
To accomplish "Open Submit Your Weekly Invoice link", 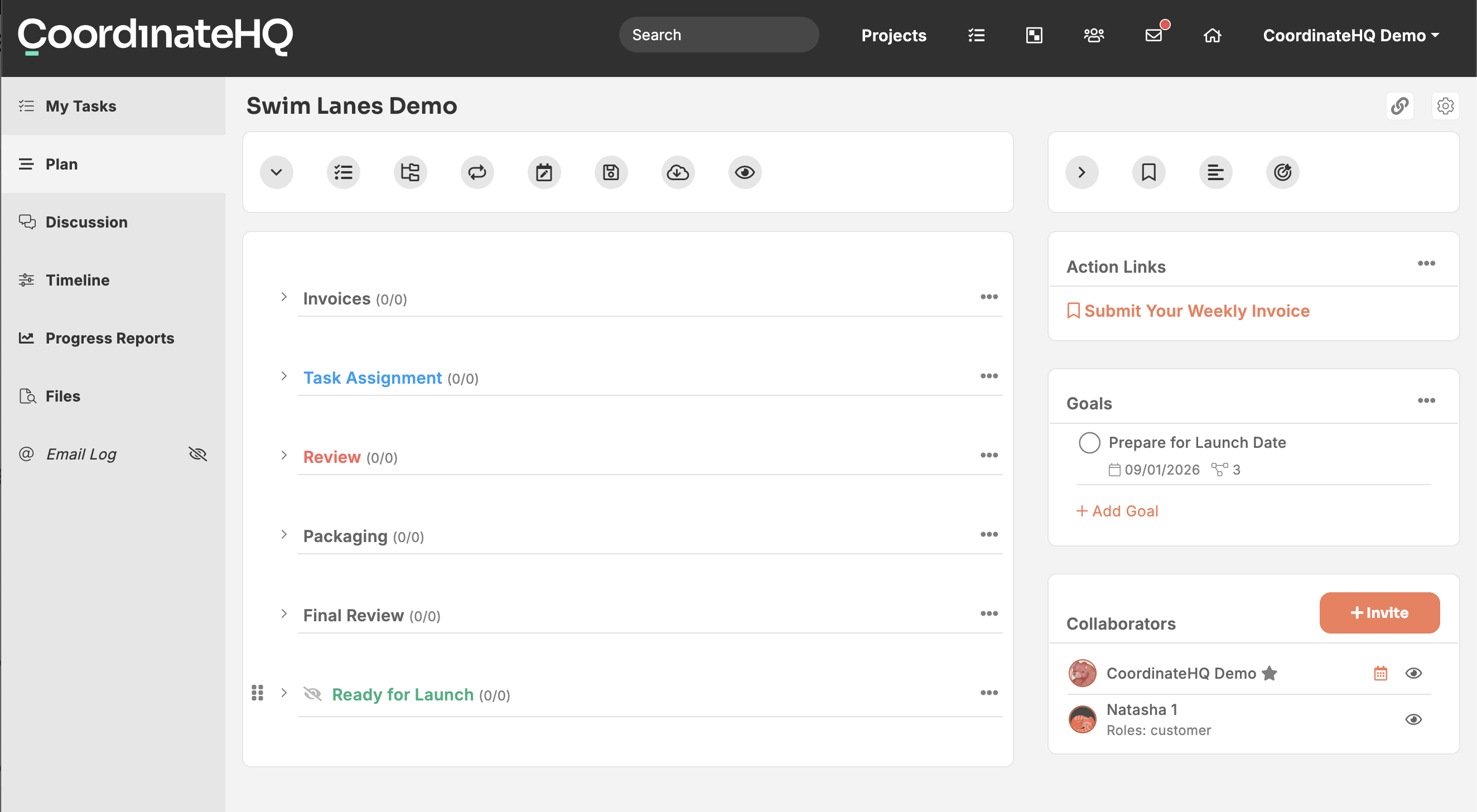I will point(1188,311).
